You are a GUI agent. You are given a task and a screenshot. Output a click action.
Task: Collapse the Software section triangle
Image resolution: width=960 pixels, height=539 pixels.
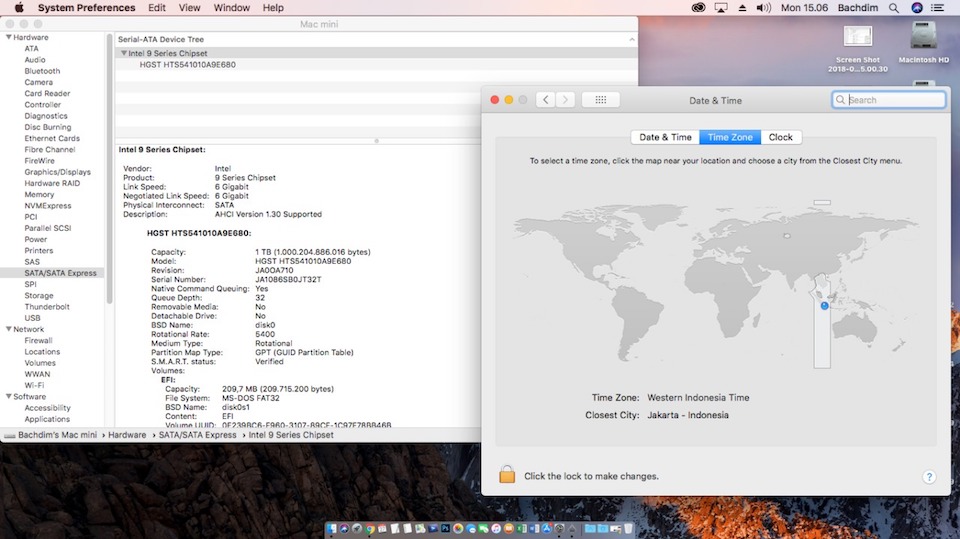[9, 396]
